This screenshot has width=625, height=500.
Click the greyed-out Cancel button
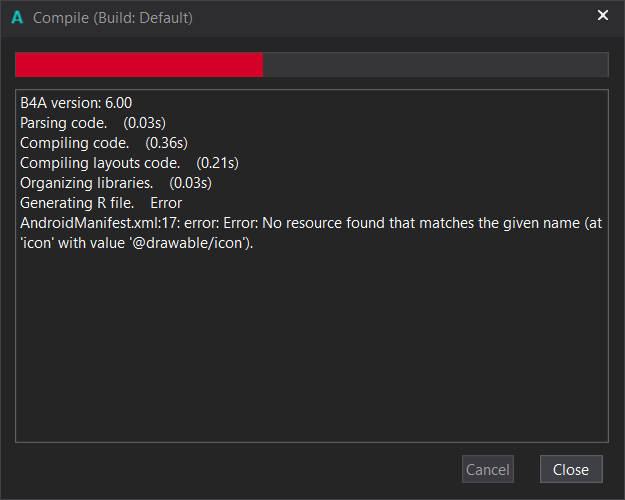click(488, 470)
